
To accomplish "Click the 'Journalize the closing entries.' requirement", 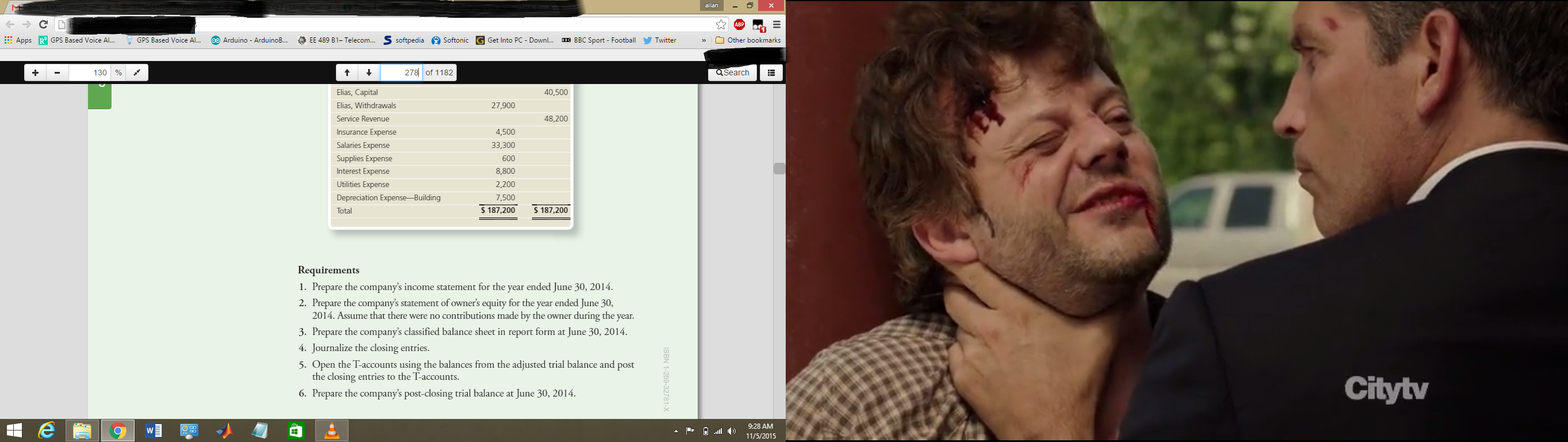I will [370, 348].
